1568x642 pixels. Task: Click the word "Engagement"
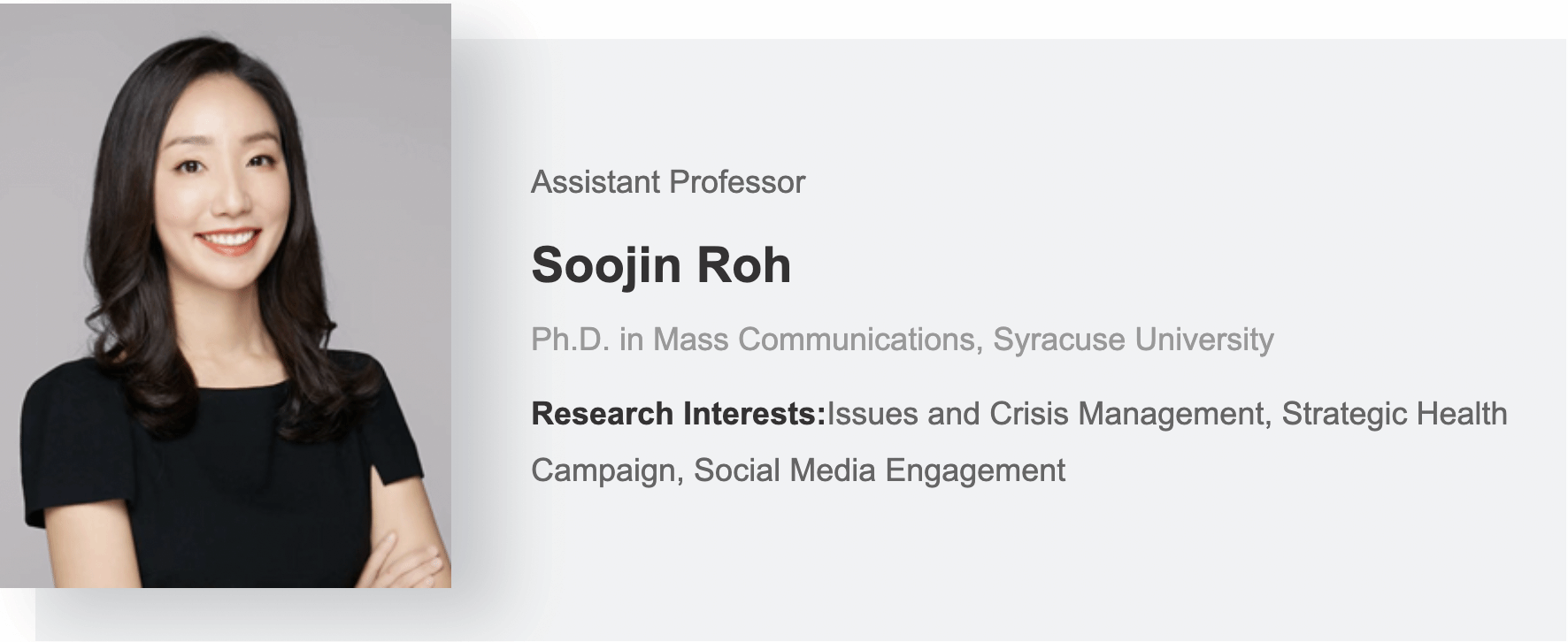pyautogui.click(x=975, y=470)
